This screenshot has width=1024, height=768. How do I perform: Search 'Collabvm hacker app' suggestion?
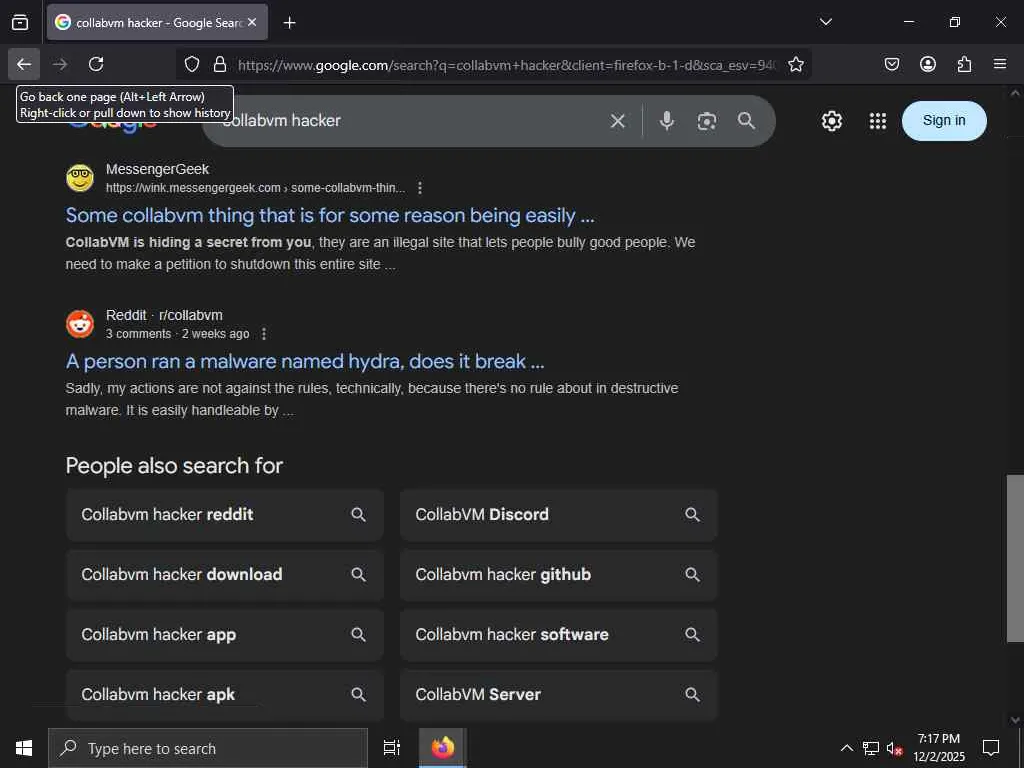click(225, 635)
